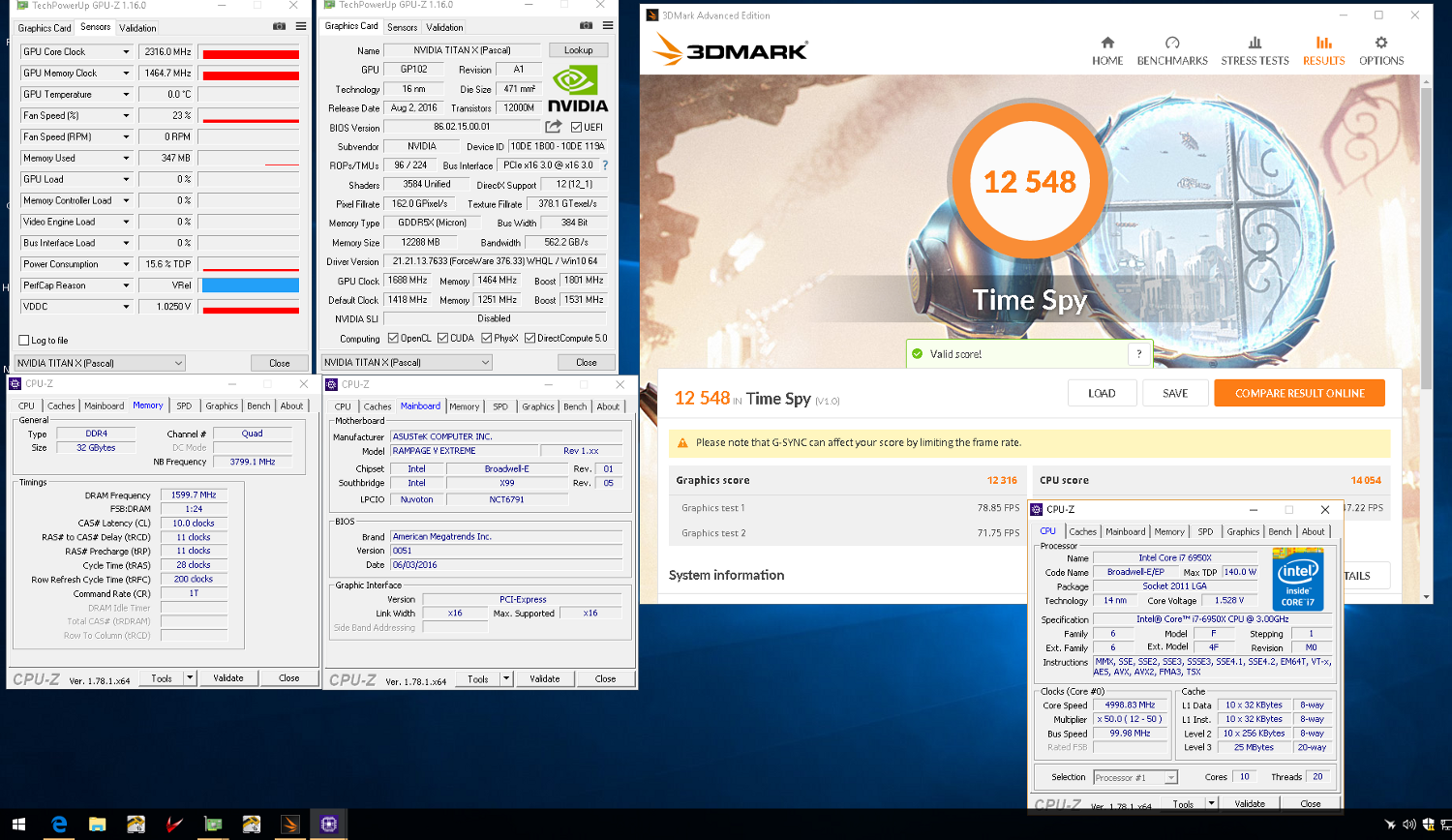Viewport: 1452px width, 840px height.
Task: Open GPU selector combo in GPU-Z Graphics Card window
Action: coord(407,362)
